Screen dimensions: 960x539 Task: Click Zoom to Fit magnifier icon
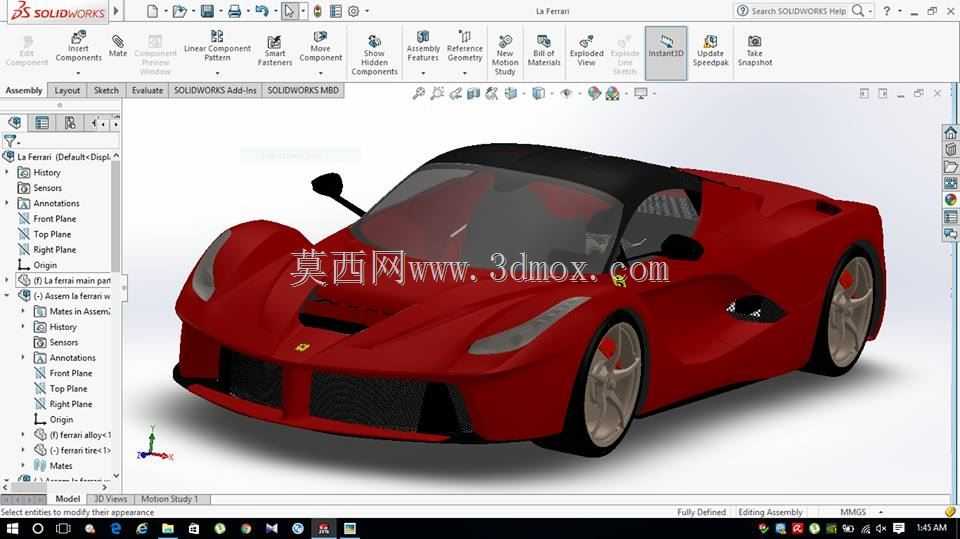tap(419, 93)
